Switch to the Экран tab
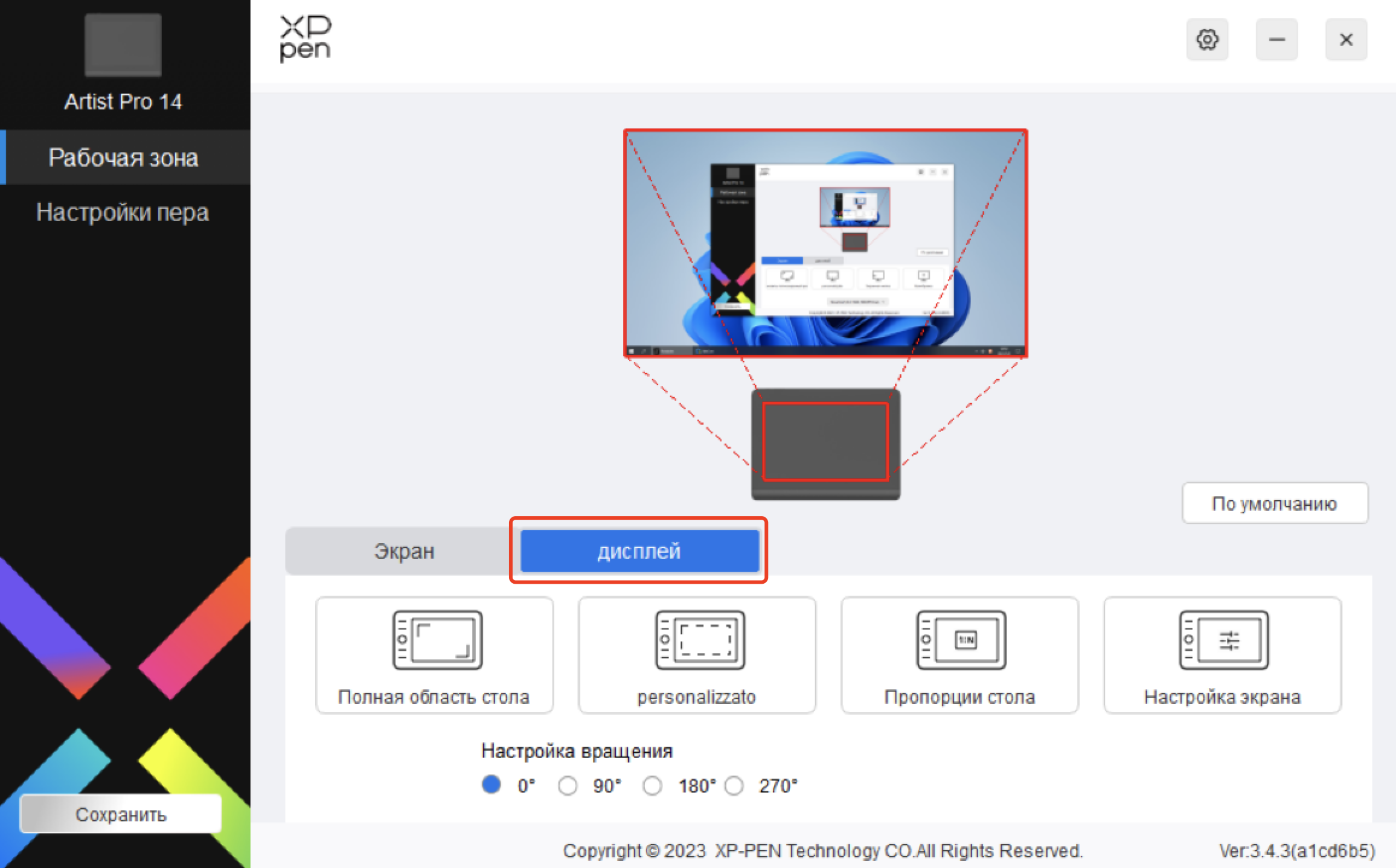This screenshot has width=1396, height=868. (x=403, y=551)
